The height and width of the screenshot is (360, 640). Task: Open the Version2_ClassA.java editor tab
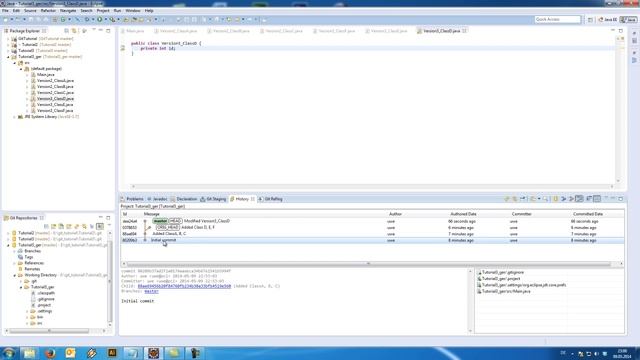[x=176, y=31]
